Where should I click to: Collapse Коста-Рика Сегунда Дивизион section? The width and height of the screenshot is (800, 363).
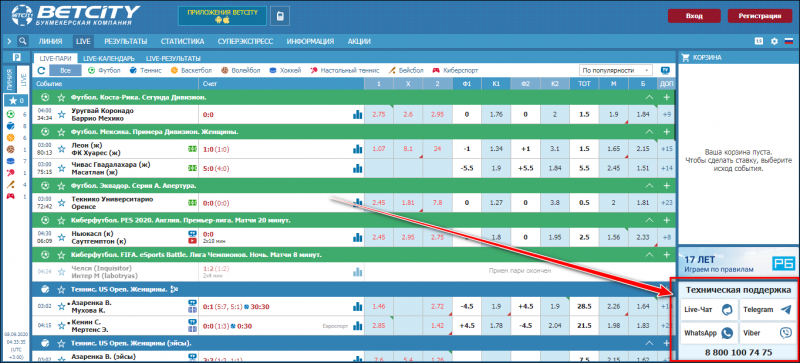[x=649, y=97]
